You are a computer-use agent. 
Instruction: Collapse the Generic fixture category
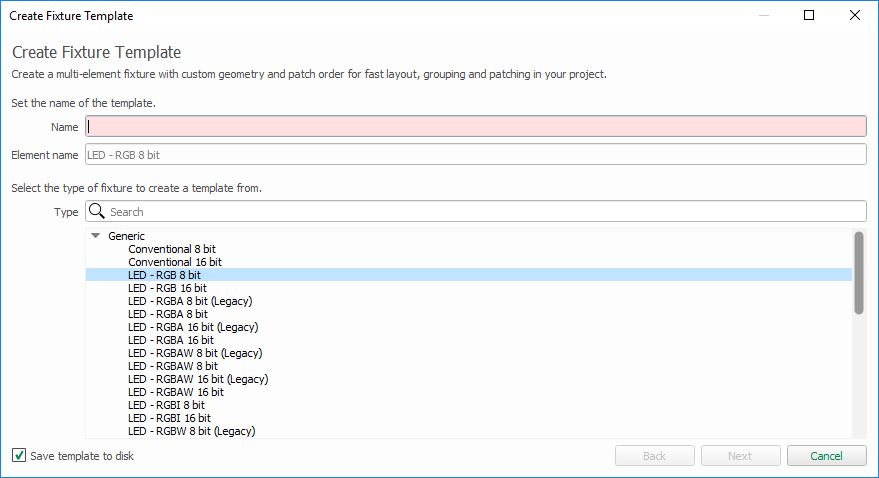(x=96, y=236)
